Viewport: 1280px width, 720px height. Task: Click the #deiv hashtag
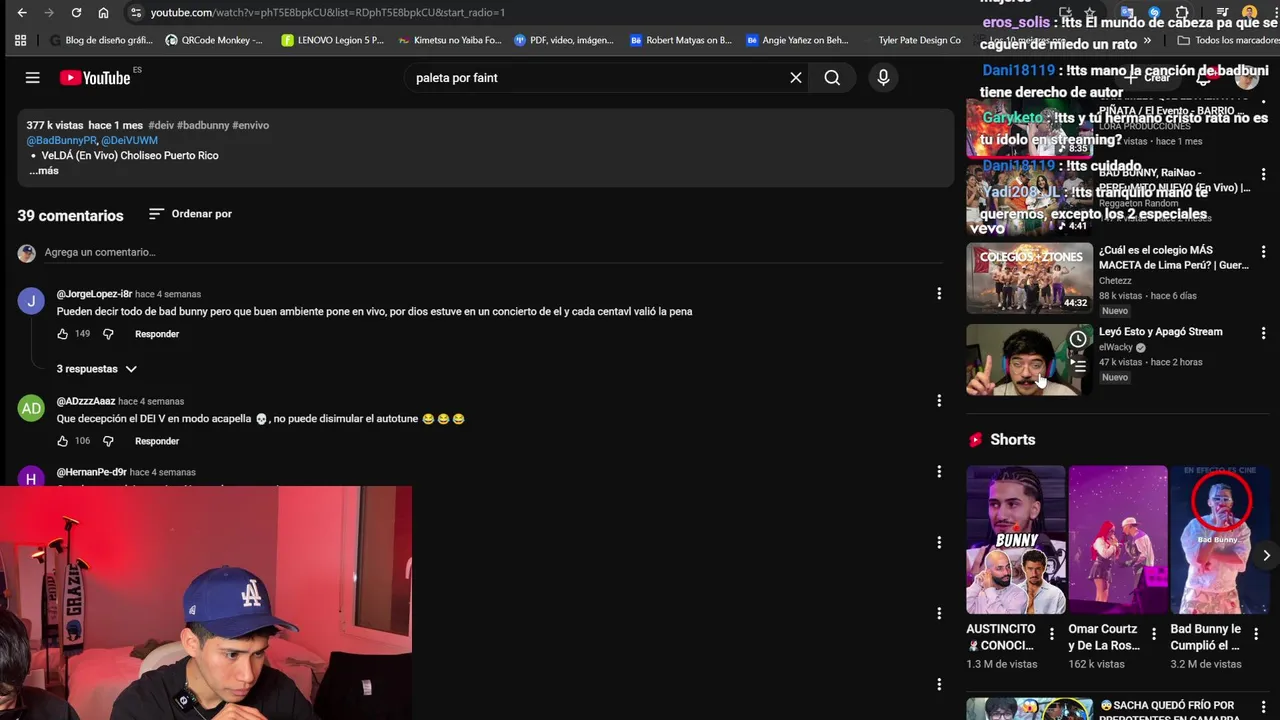coord(162,125)
